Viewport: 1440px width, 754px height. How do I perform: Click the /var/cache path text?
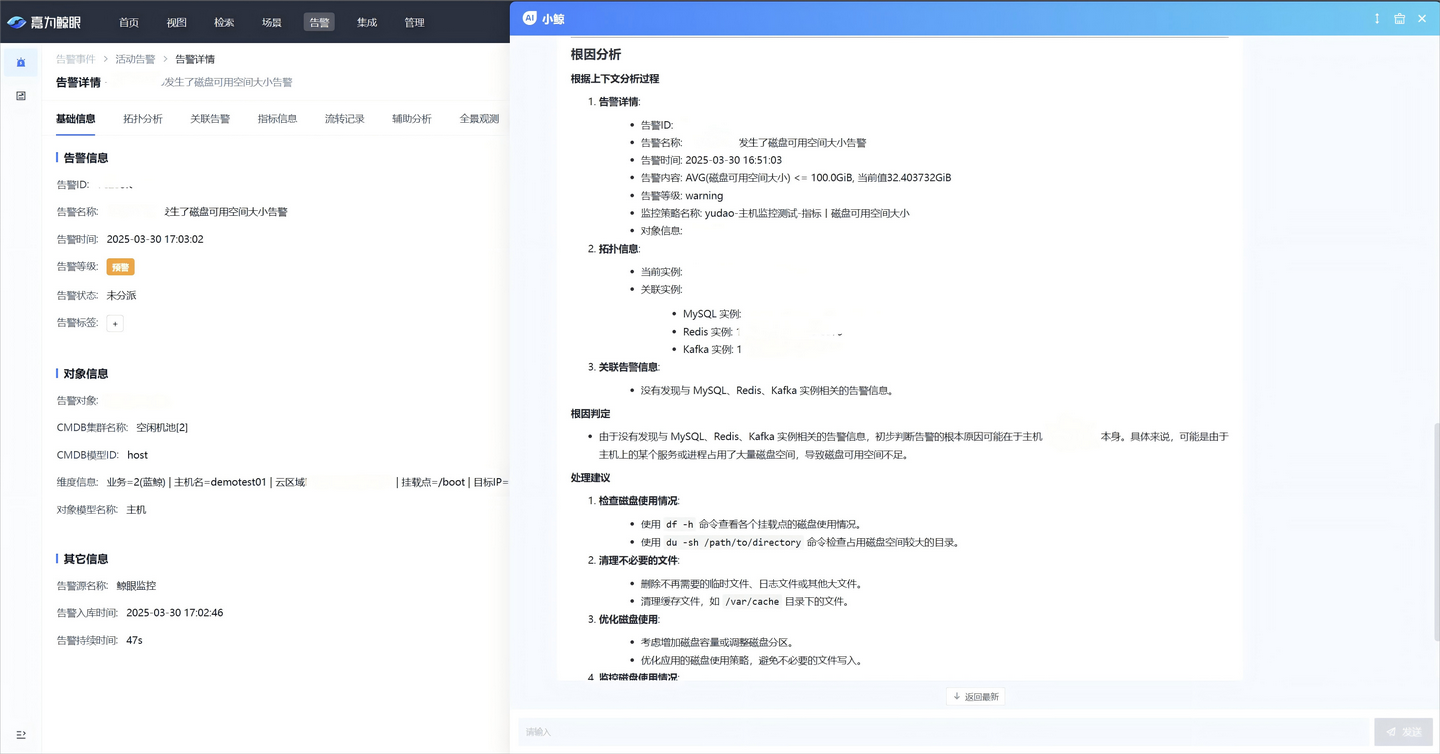752,602
